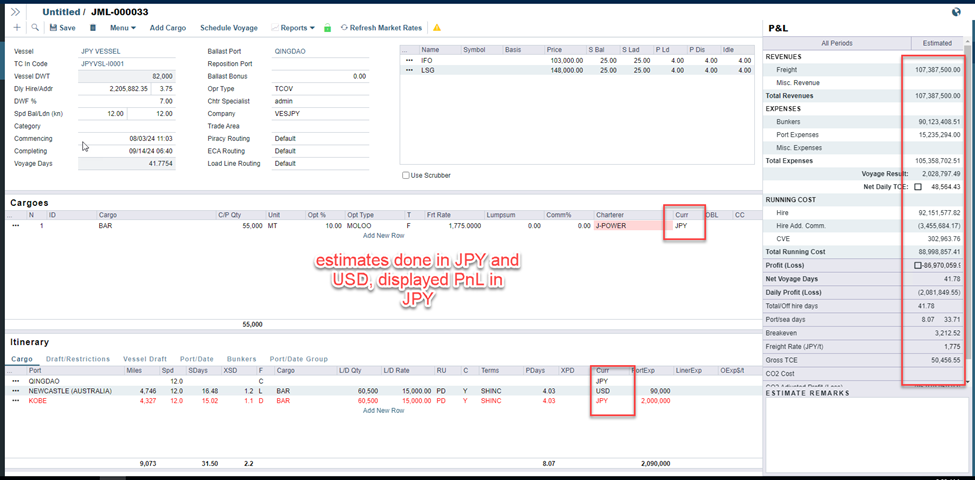
Task: Toggle the Profit (Loss) checkbox
Action: pyautogui.click(x=918, y=265)
